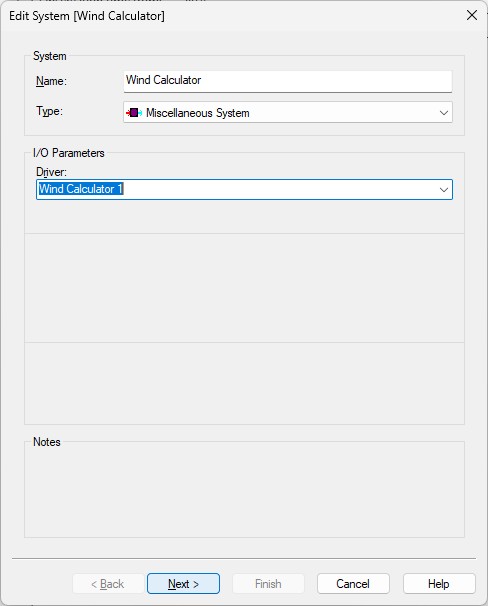Viewport: 488px width, 606px height.
Task: Click into the Name text field
Action: pos(287,81)
